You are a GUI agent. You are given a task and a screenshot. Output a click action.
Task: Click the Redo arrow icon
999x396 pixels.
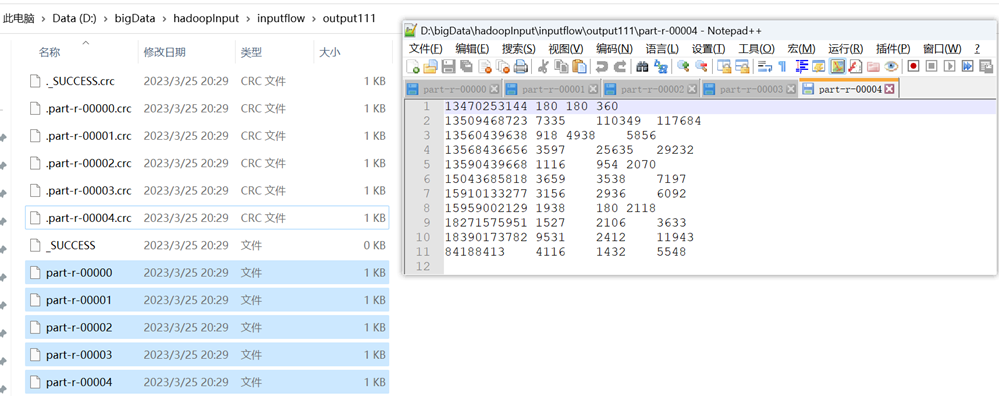point(620,66)
